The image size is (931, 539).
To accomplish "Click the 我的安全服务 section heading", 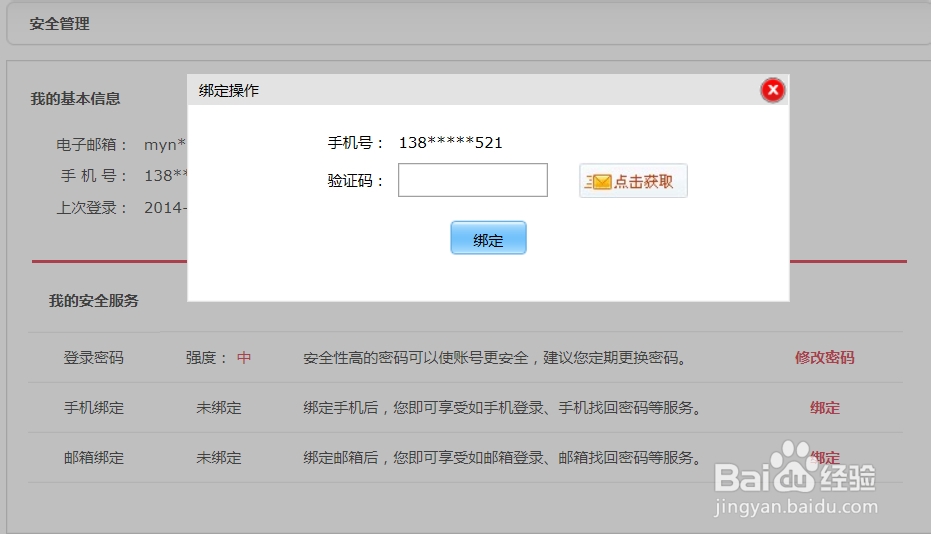I will (x=94, y=301).
